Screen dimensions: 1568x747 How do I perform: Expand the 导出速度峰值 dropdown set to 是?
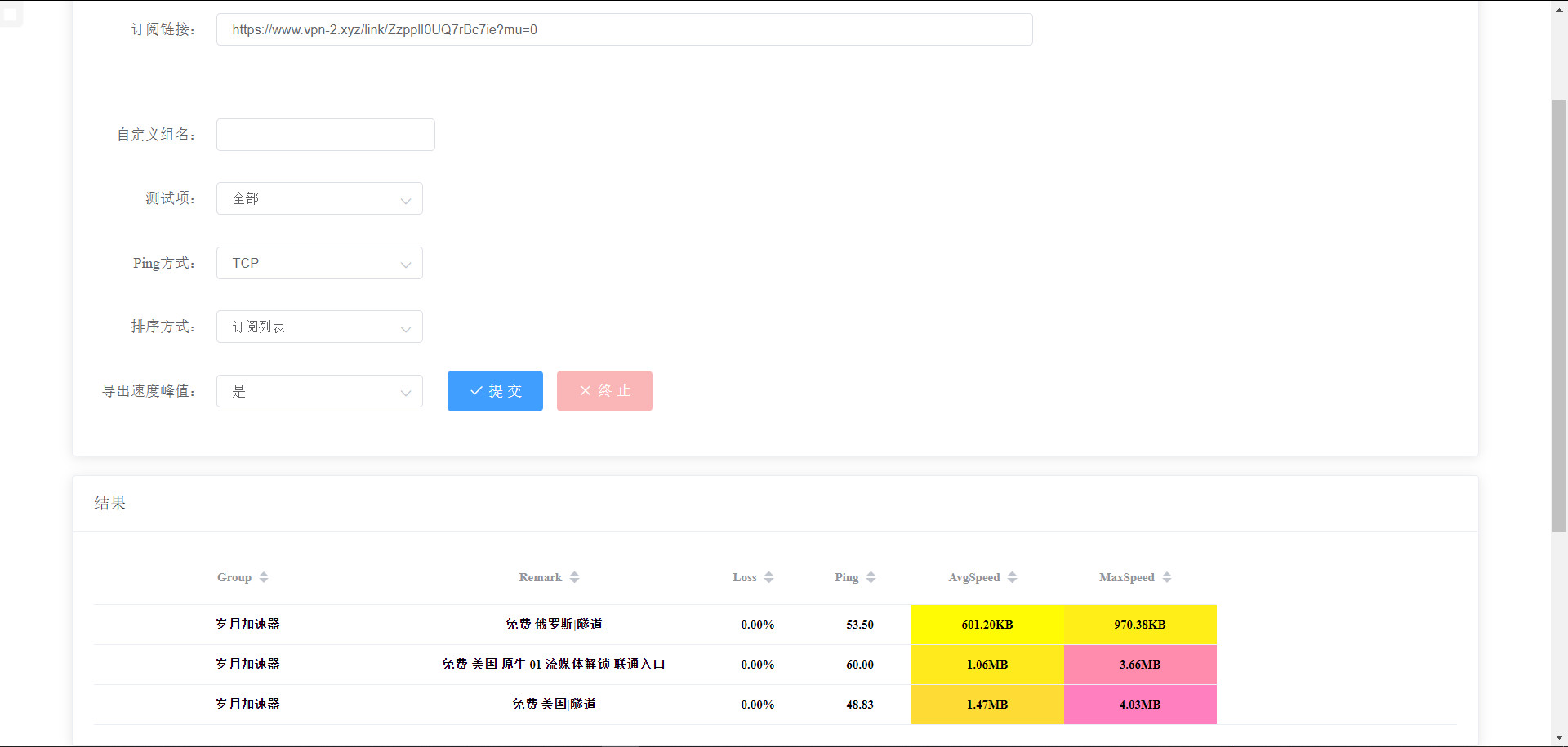(x=319, y=391)
